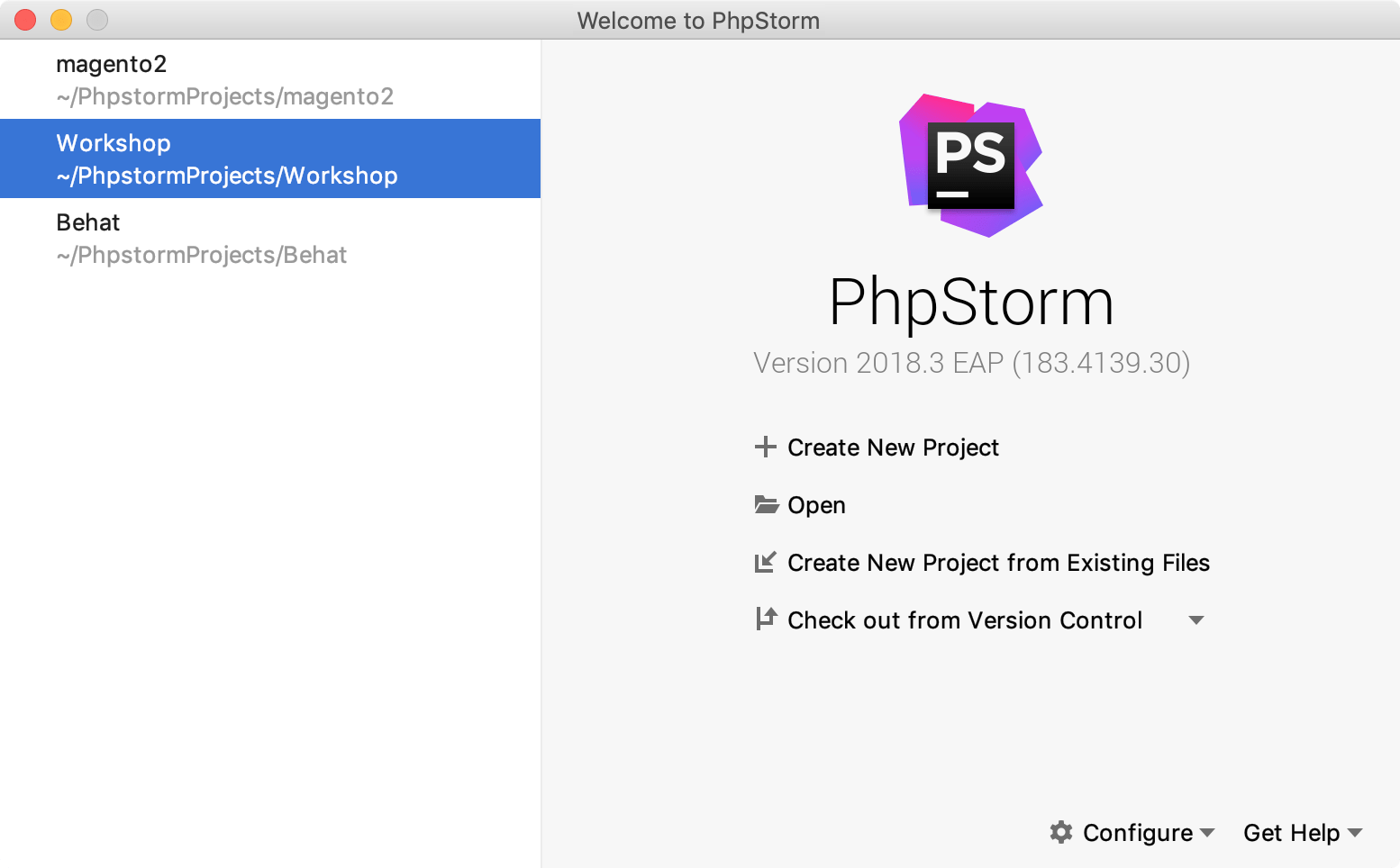Click the Version Control checkout icon
1400x868 pixels.
[765, 619]
